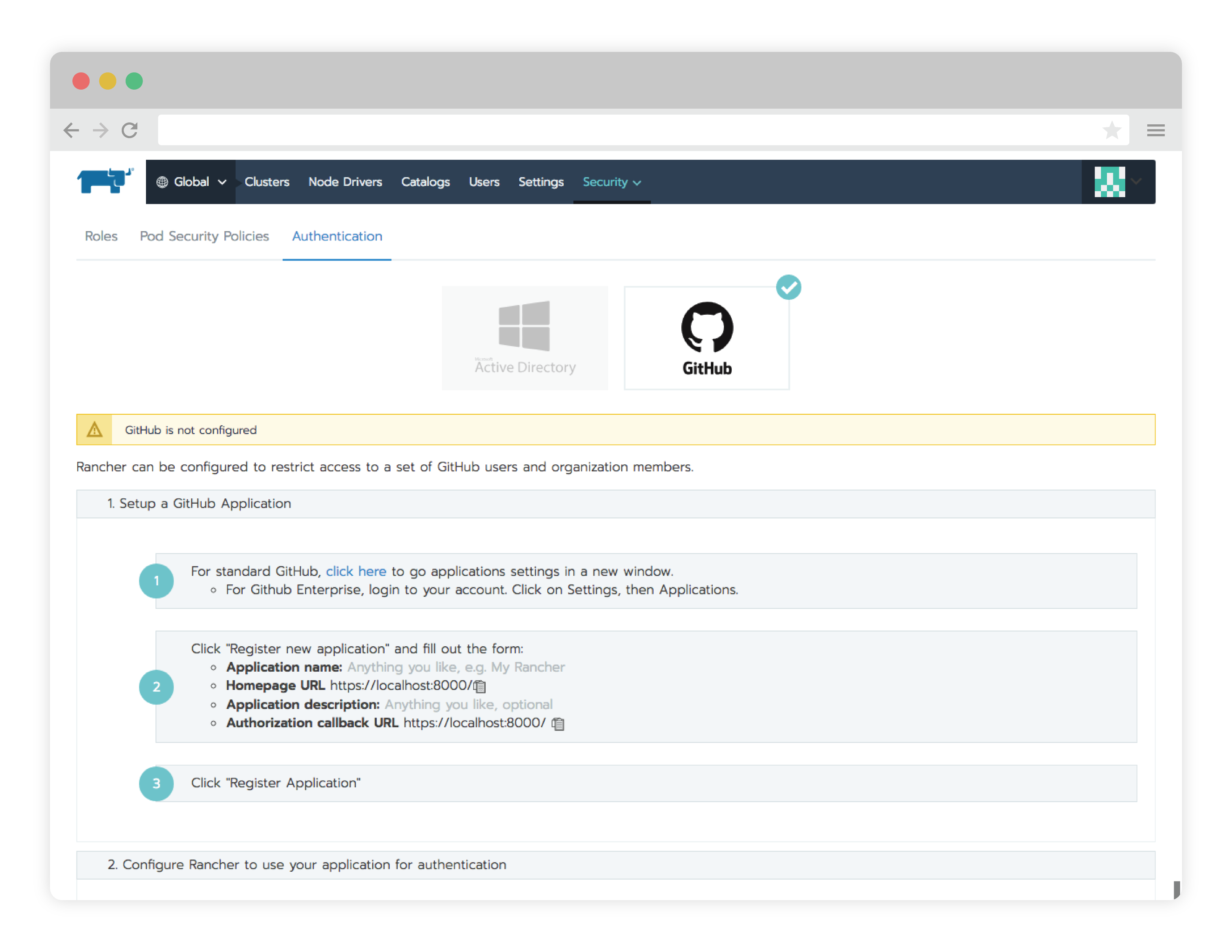Screen dimensions: 1232x952
Task: Open the browser hamburger menu
Action: [1155, 130]
